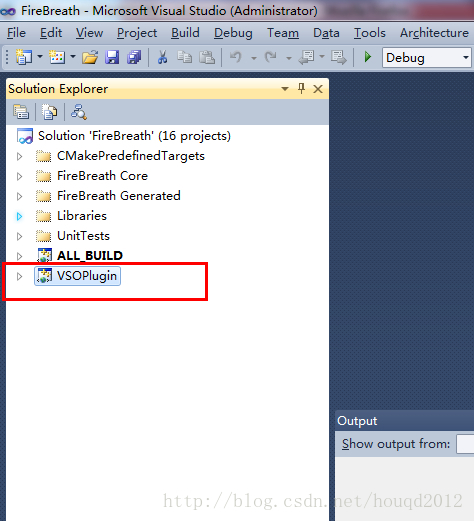Select the CMakePredefinedTargets folder
Screen dimensions: 474x521
point(131,156)
